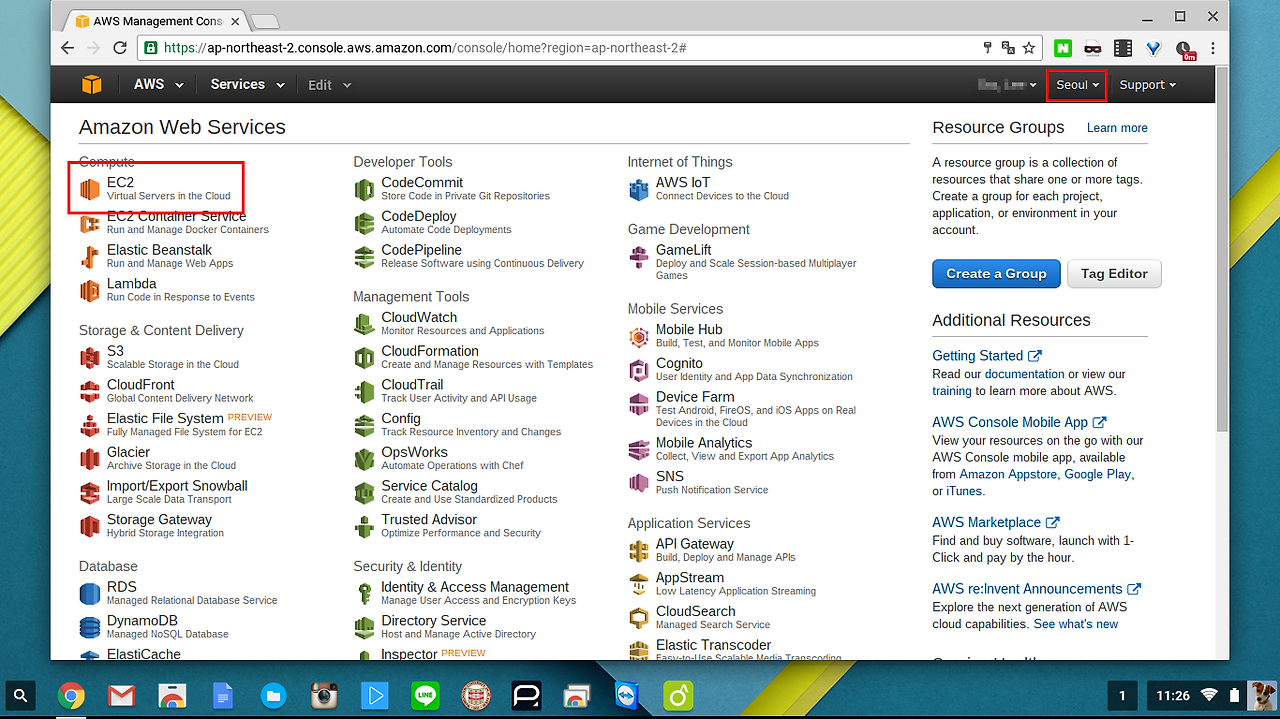Open the Directory Service link

click(433, 621)
